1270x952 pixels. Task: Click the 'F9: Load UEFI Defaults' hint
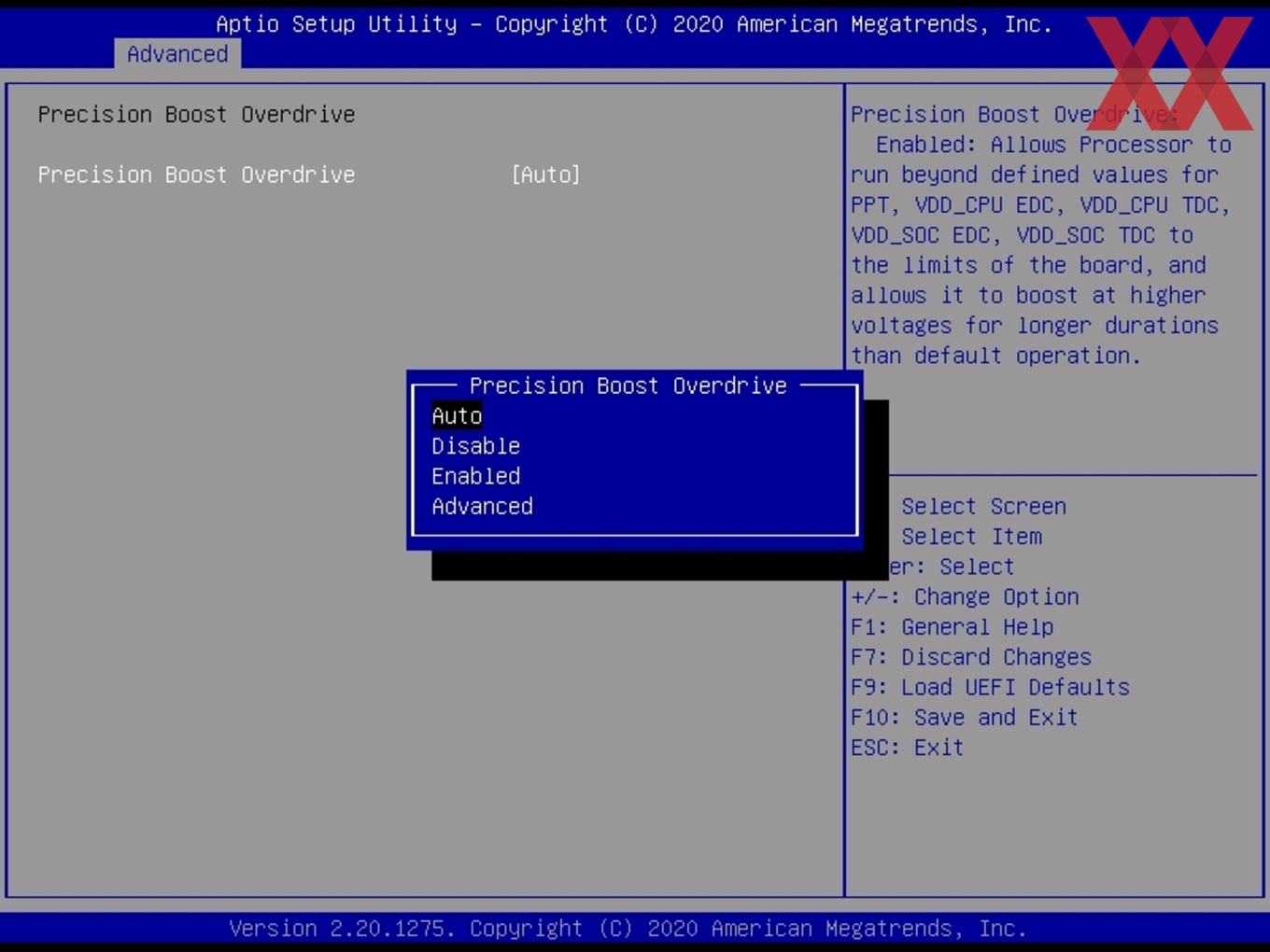(990, 687)
